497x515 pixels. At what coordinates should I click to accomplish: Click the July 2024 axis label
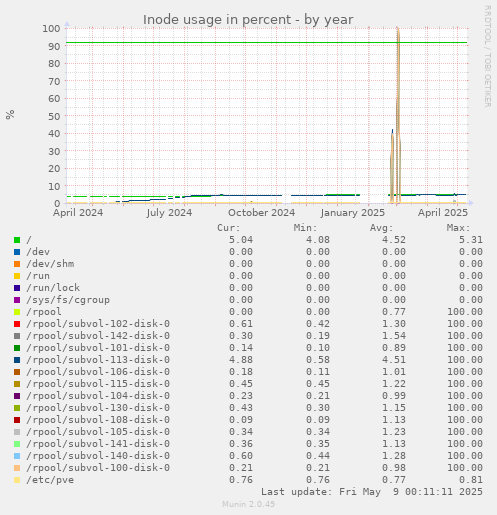[169, 213]
